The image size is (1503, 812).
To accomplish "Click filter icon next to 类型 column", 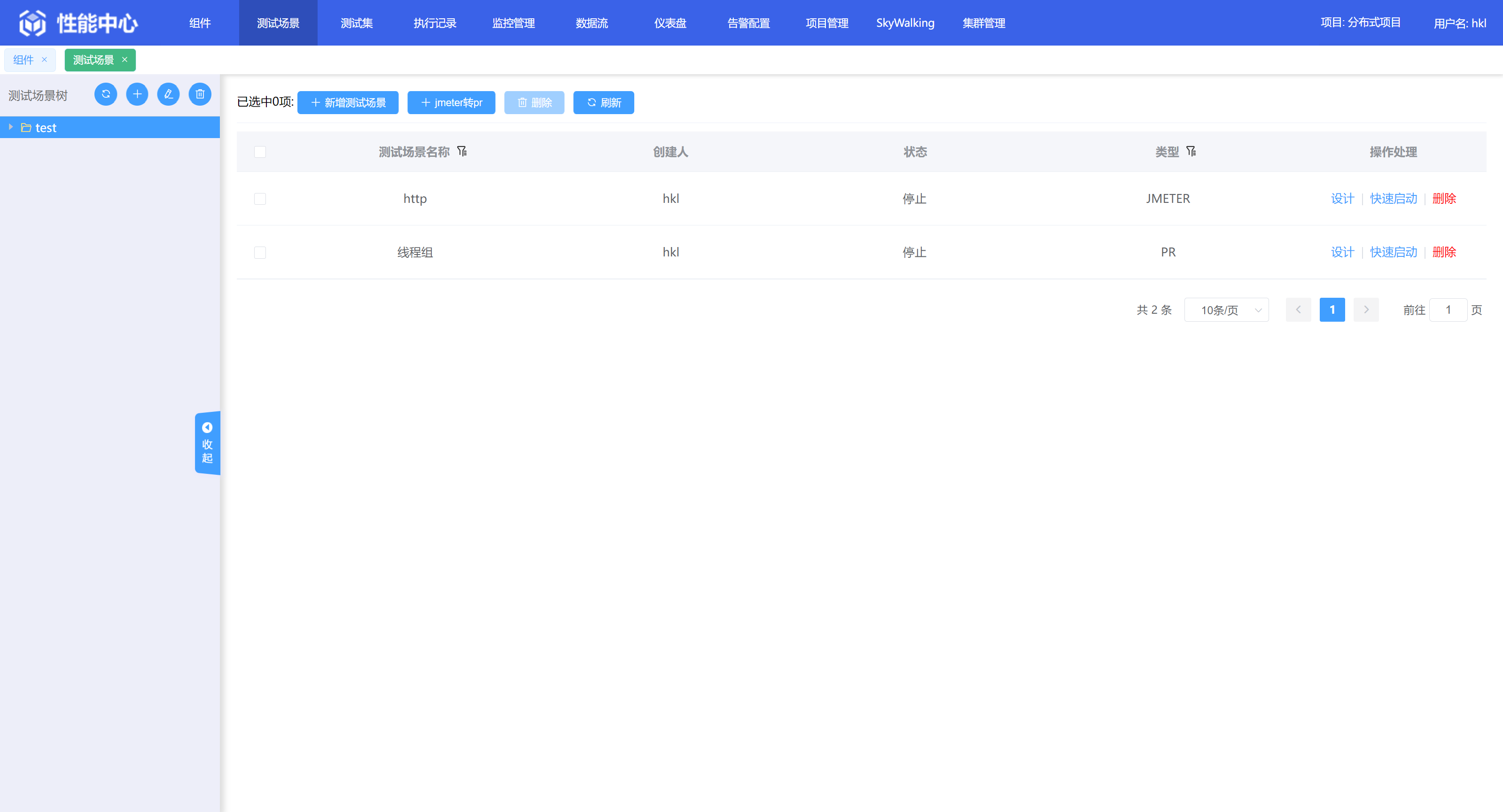I will (1191, 152).
